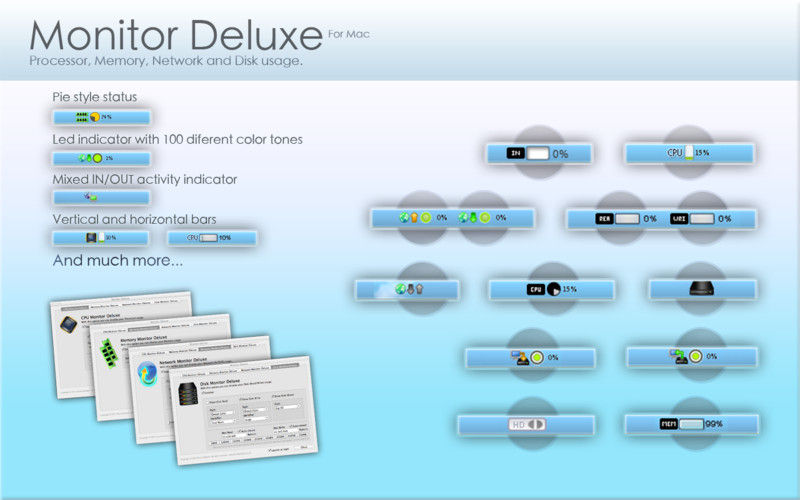This screenshot has width=800, height=500.
Task: Click the CPU chip icon in CPU Monitor Deluxe window
Action: (68, 324)
